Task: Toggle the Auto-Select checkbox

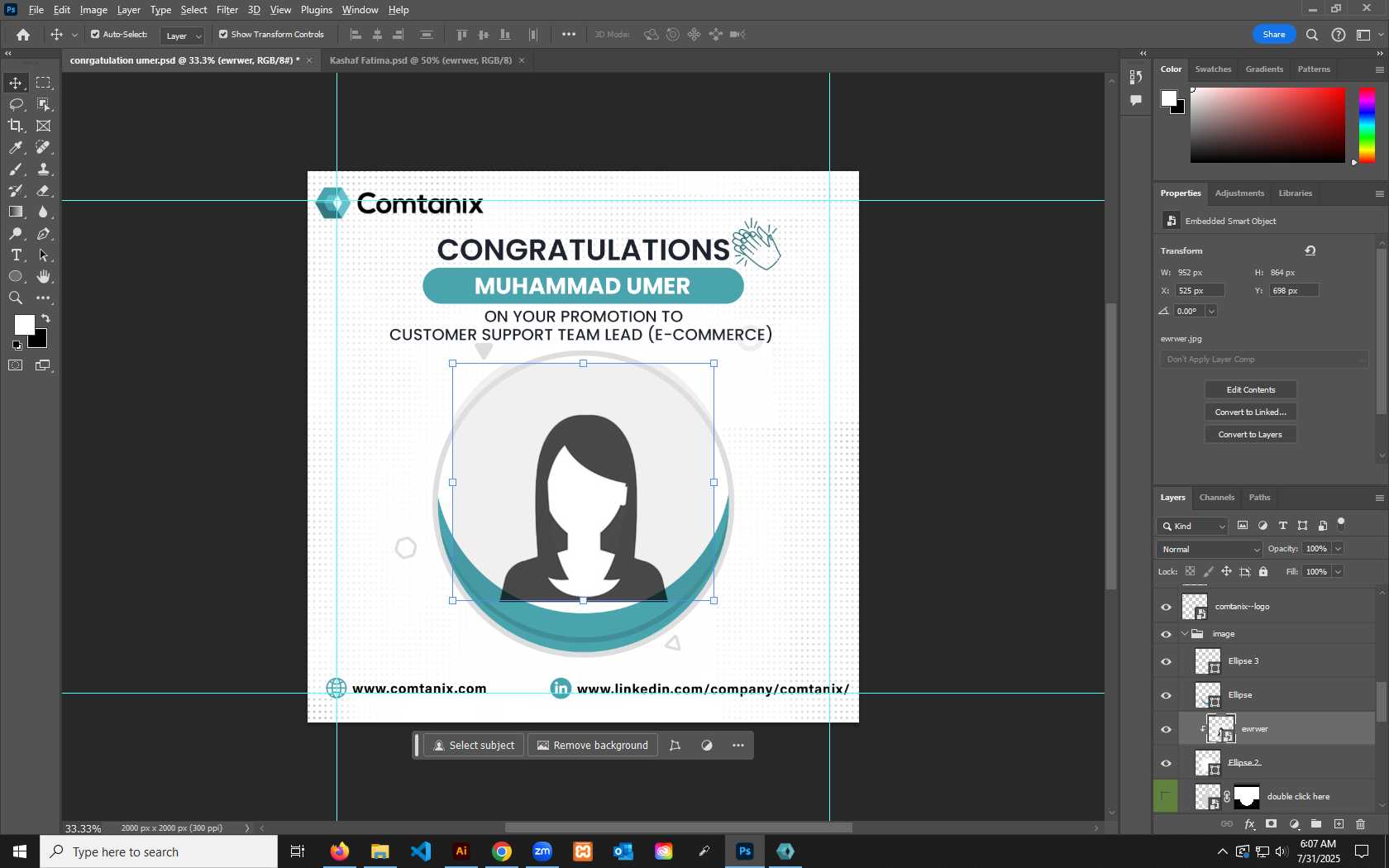Action: pyautogui.click(x=95, y=35)
